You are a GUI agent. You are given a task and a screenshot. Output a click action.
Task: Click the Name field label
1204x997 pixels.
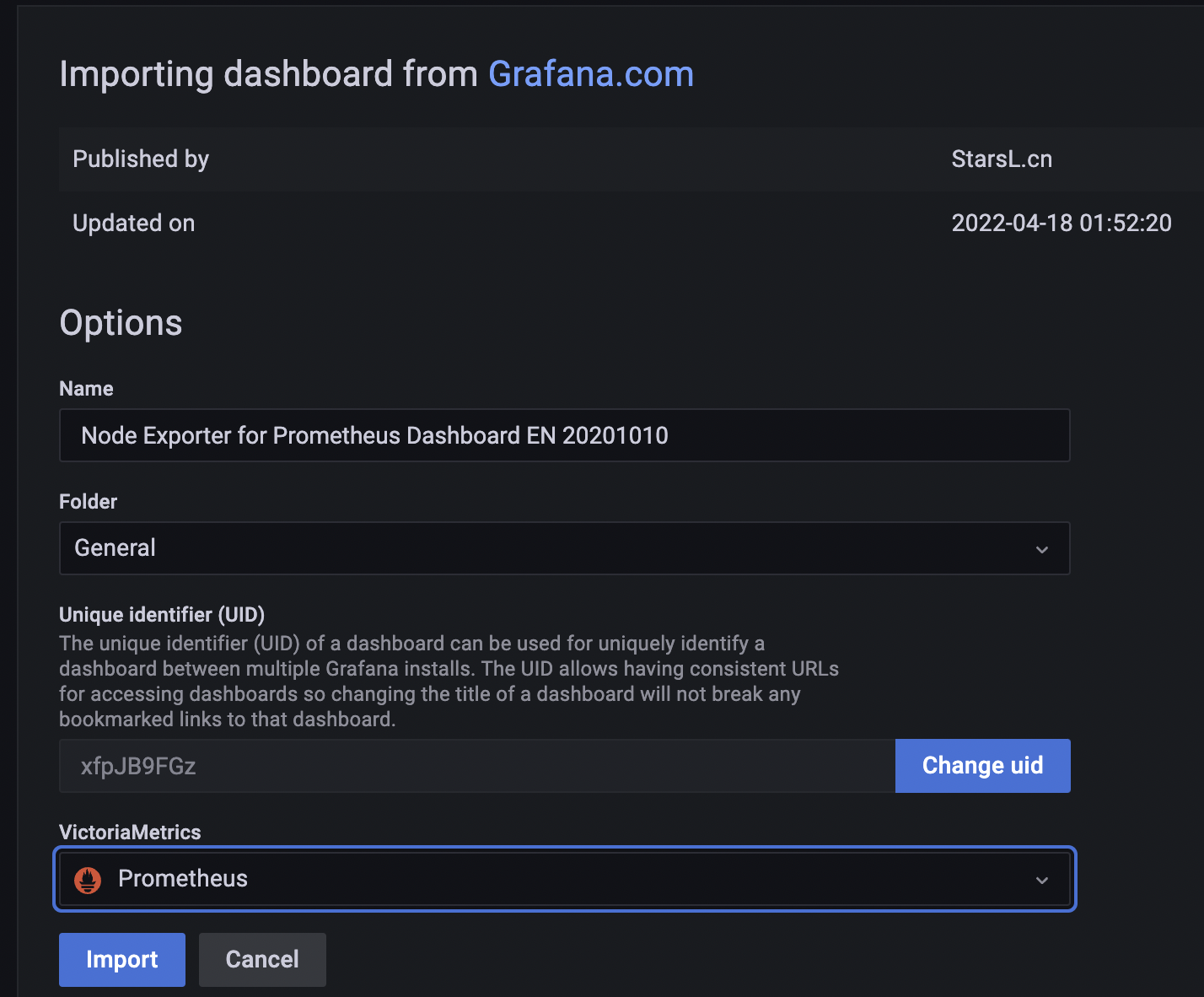(x=86, y=389)
